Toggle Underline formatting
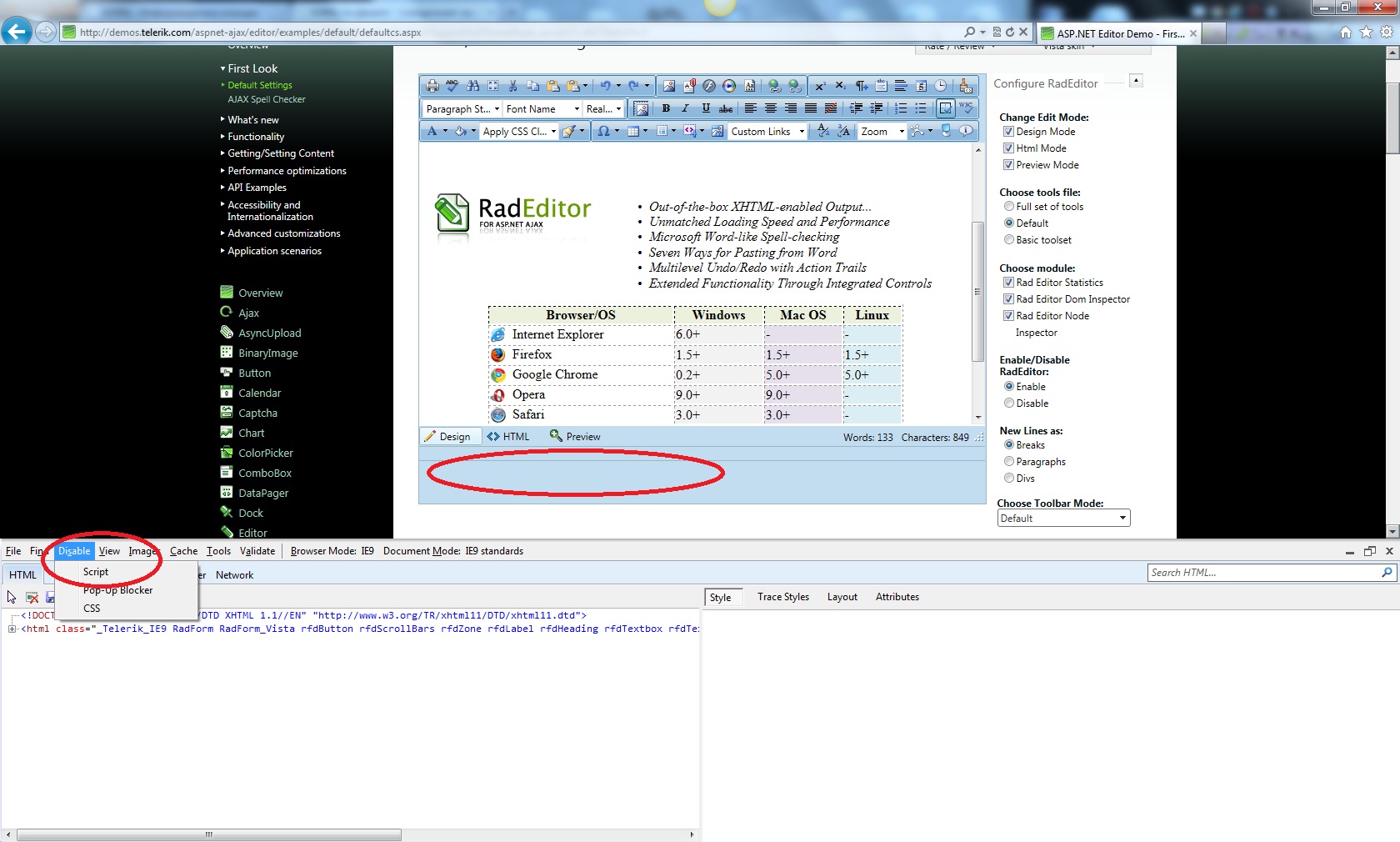The width and height of the screenshot is (1400, 842). [x=706, y=108]
